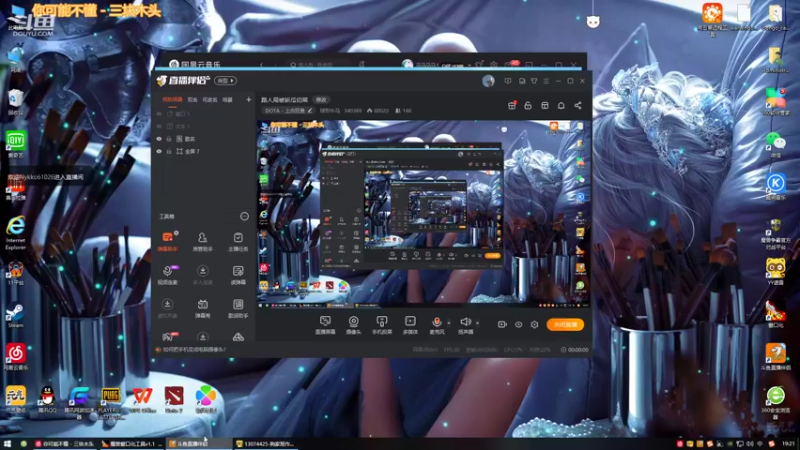This screenshot has width=800, height=450.
Task: Add a new scene with plus icon
Action: point(248,99)
